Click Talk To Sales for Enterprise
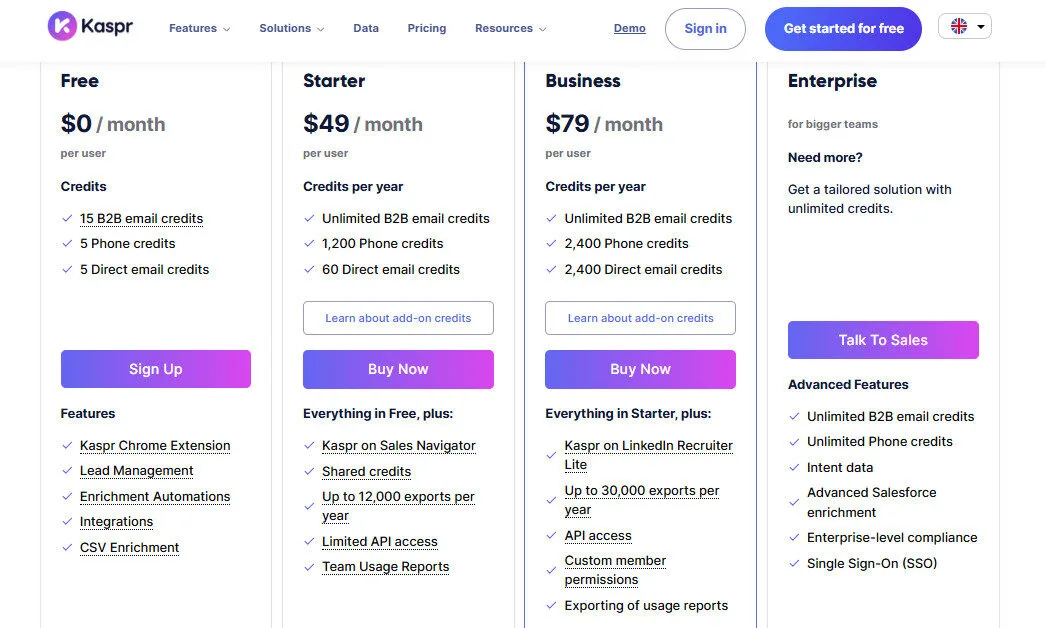Viewport: 1046px width, 628px height. coord(883,340)
